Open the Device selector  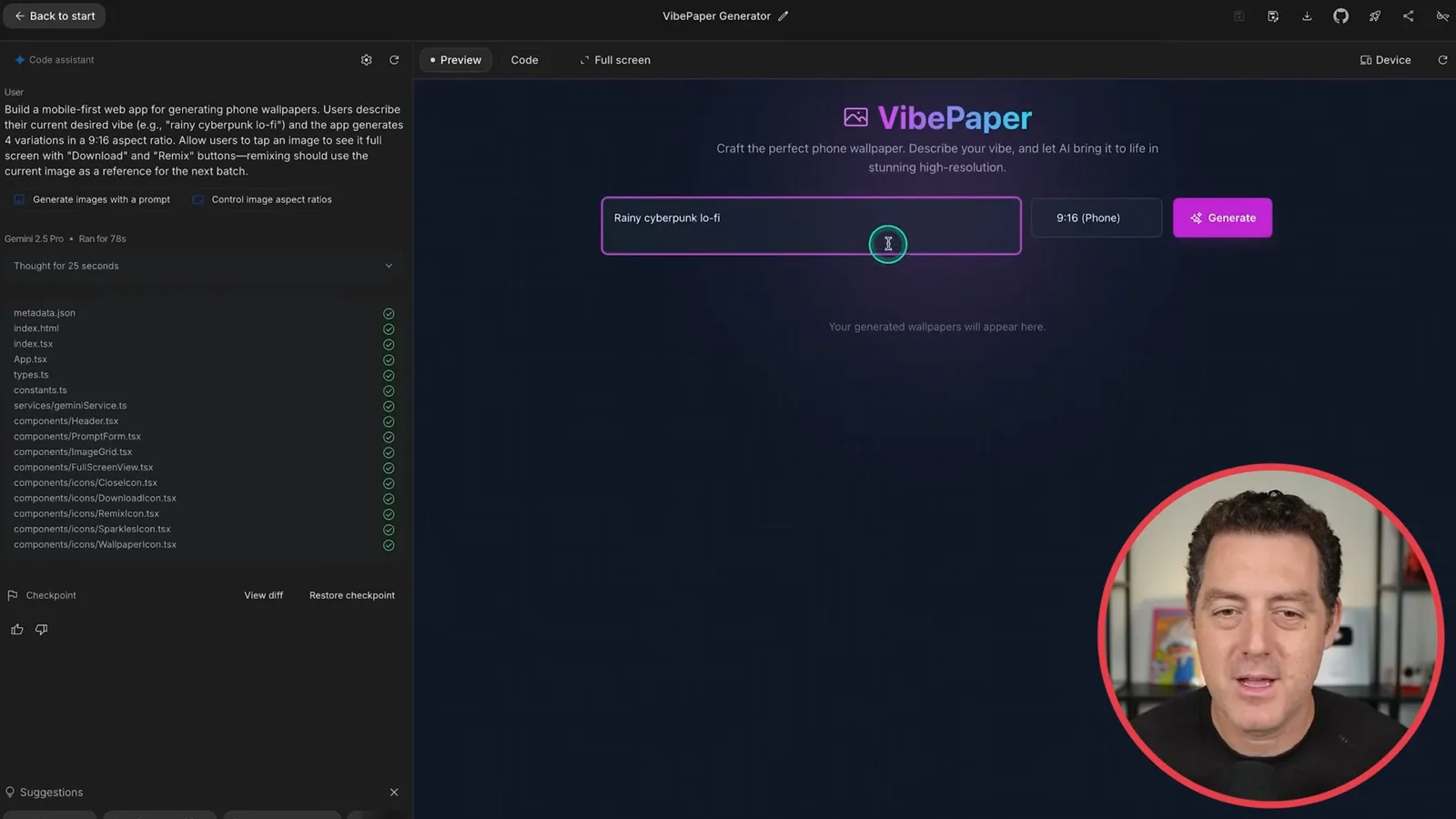click(1385, 60)
